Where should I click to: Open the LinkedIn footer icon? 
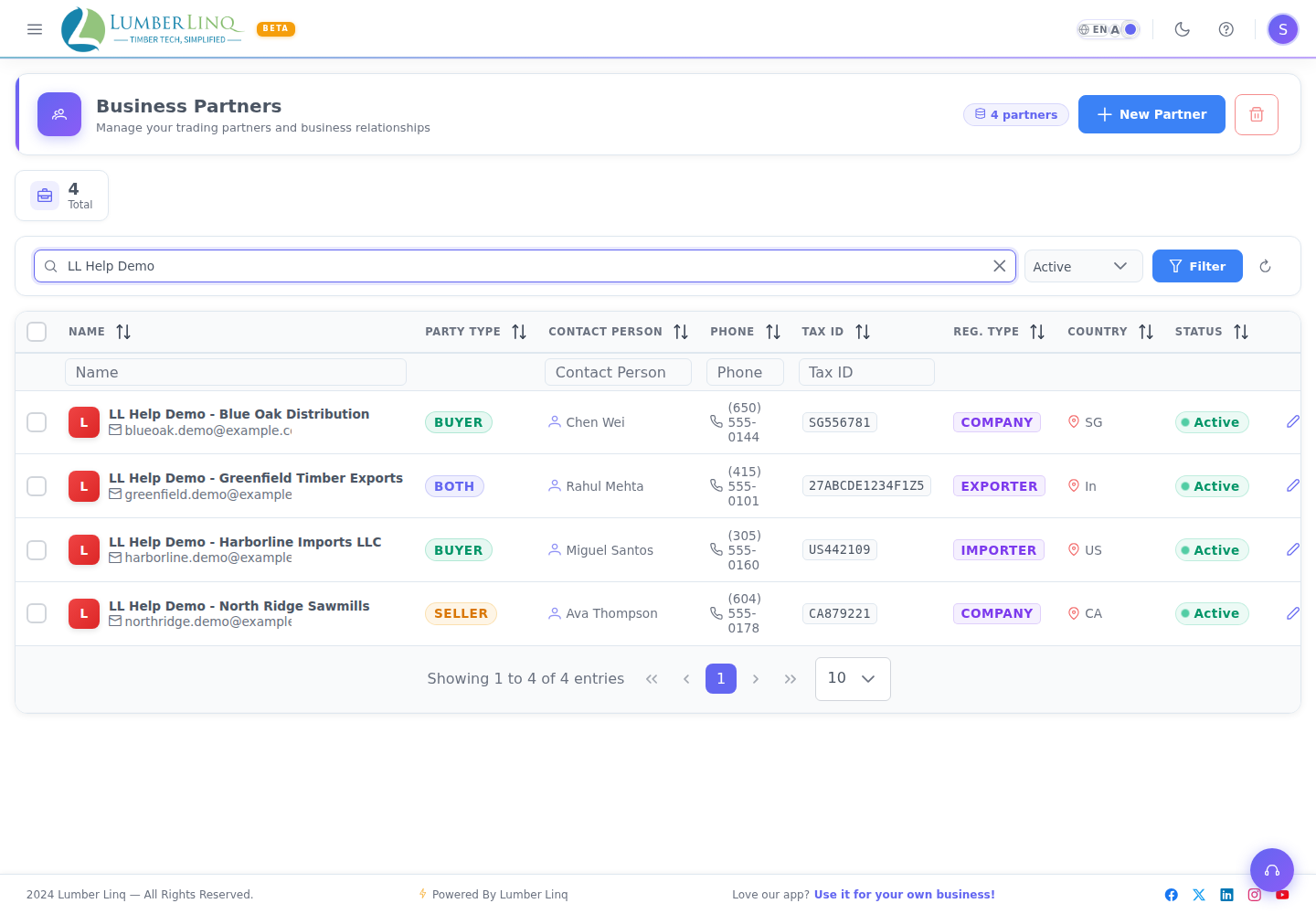click(x=1226, y=895)
